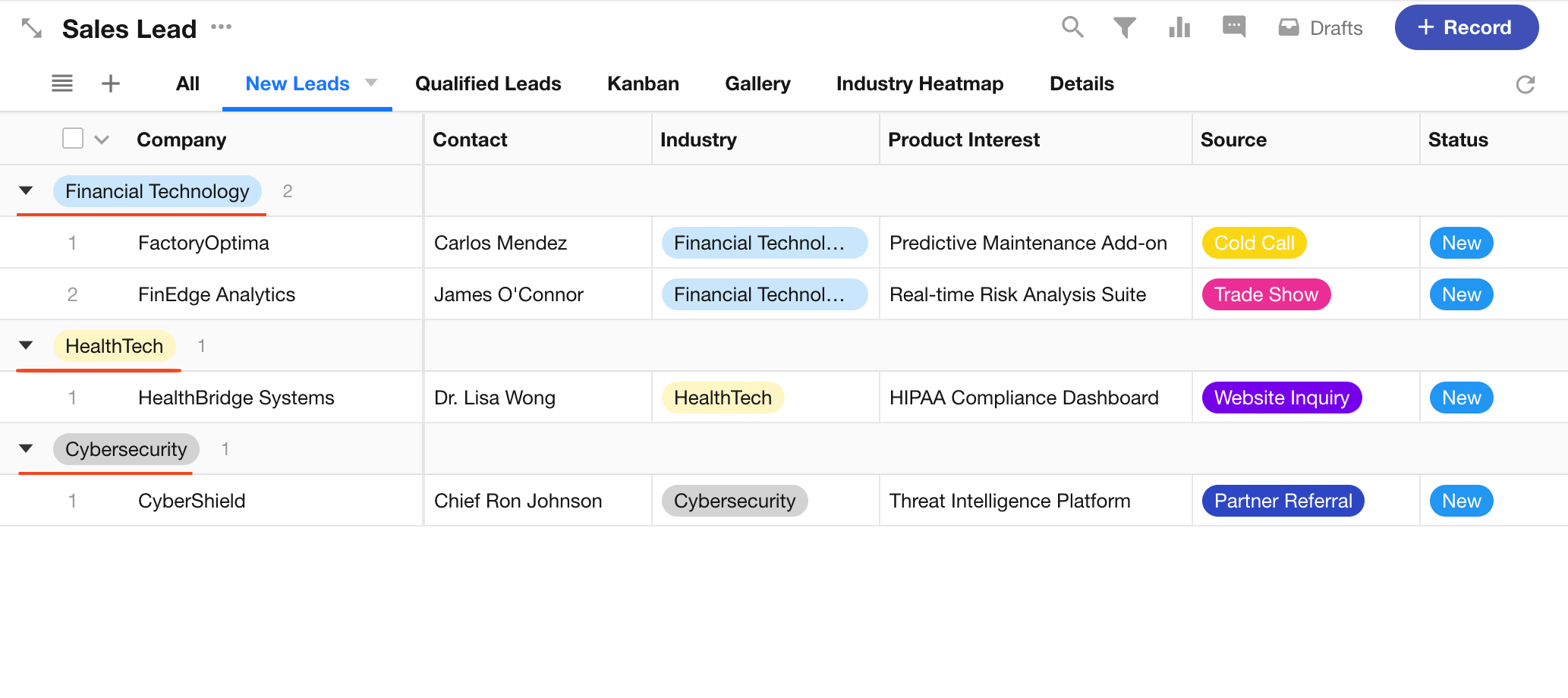The width and height of the screenshot is (1568, 698).
Task: Click the filter funnel icon
Action: 1124,28
